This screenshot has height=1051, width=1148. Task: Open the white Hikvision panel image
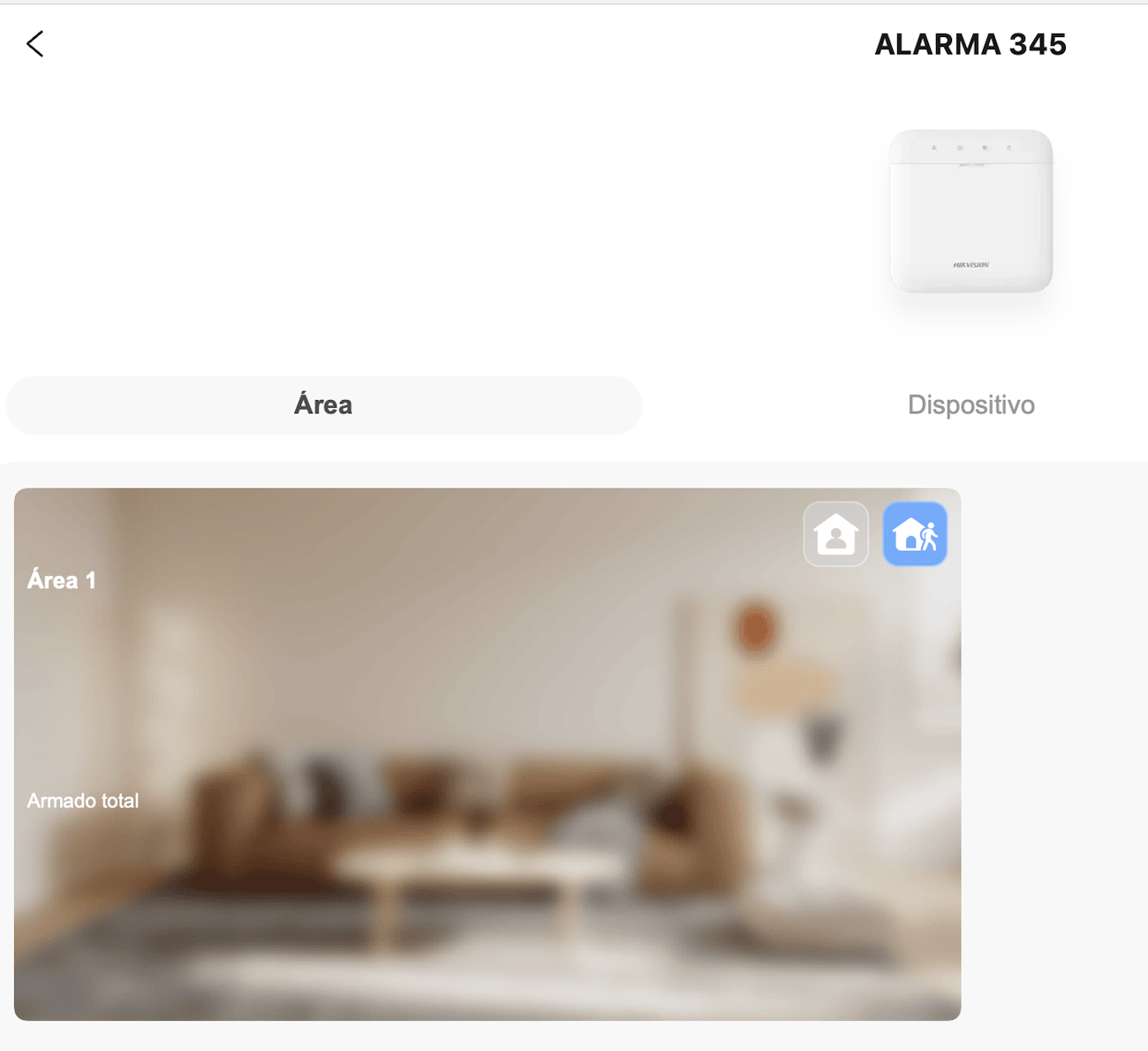pos(971,211)
